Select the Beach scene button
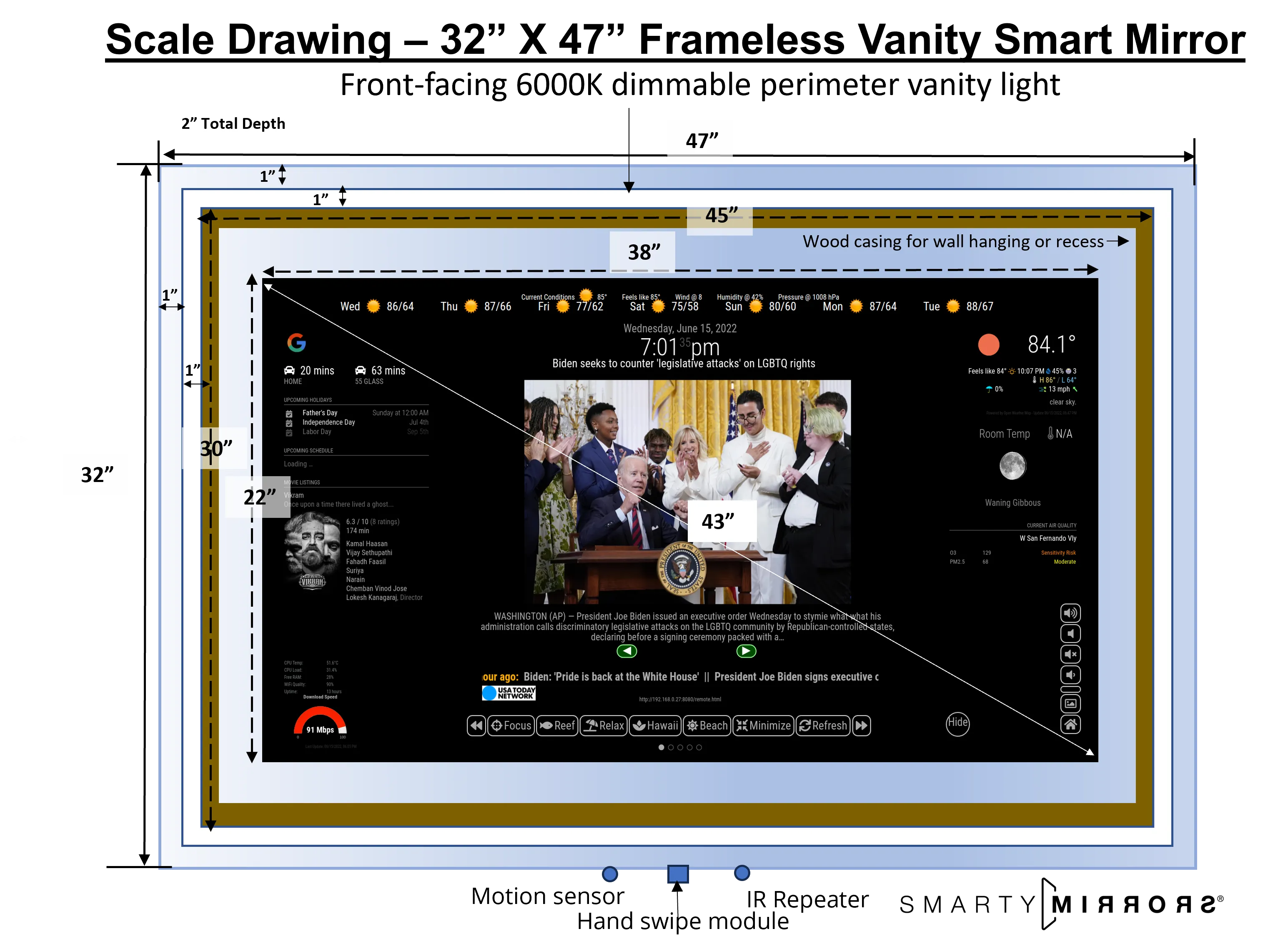The image size is (1288, 949). 707,726
